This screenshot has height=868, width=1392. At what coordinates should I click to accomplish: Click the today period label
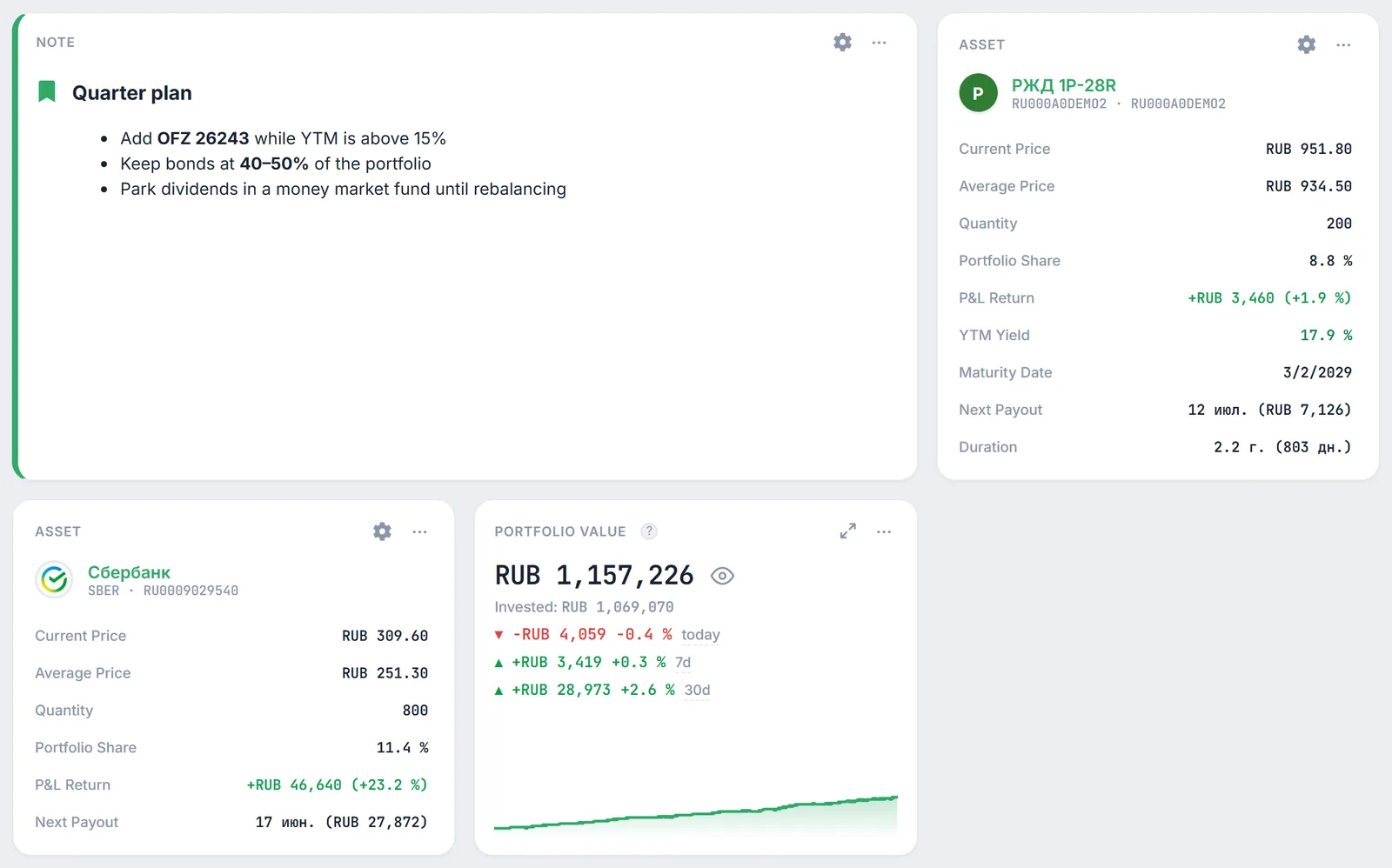(700, 635)
